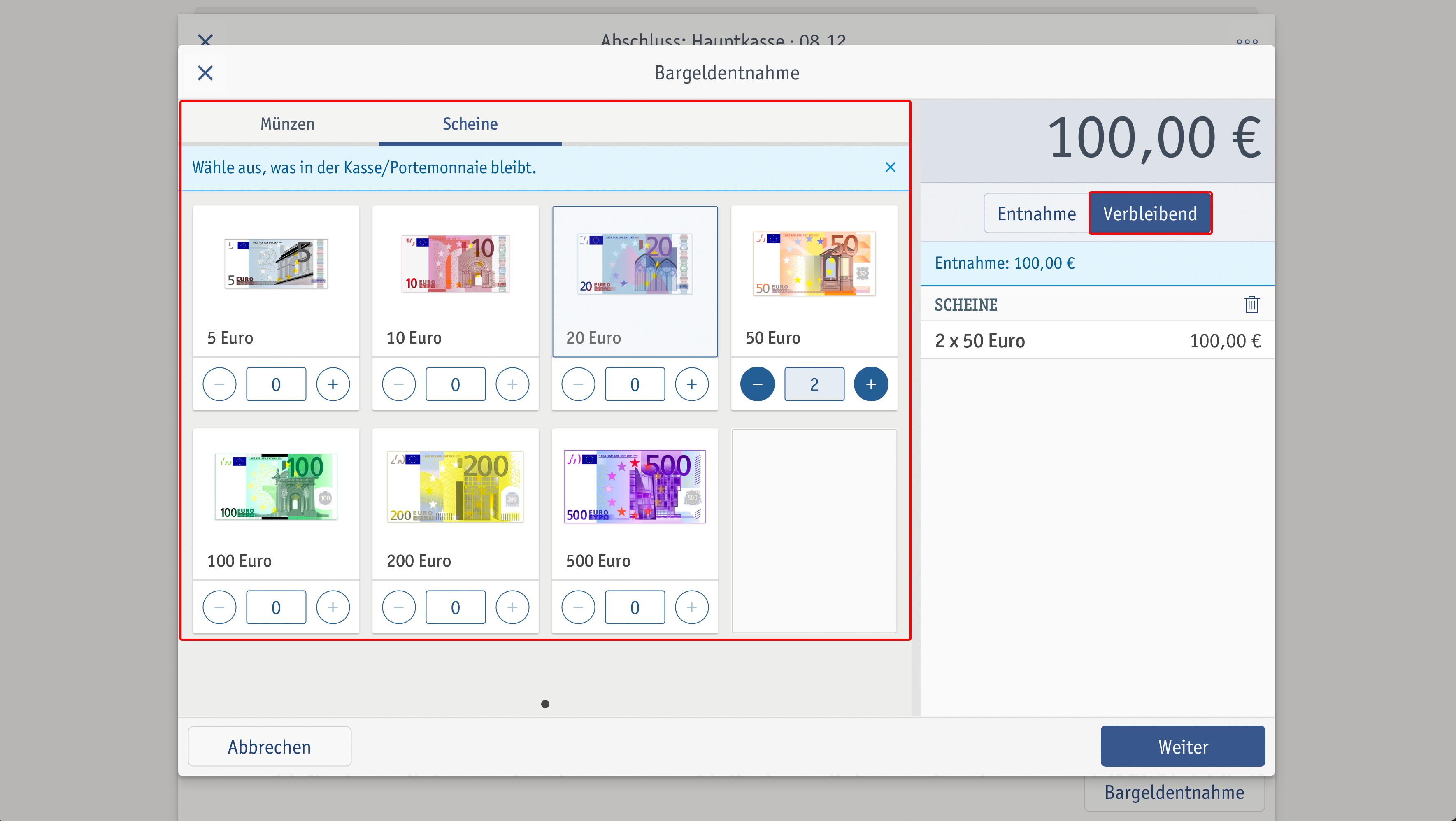Tap the 500 Euro banknote image
This screenshot has width=1456, height=821.
point(635,486)
